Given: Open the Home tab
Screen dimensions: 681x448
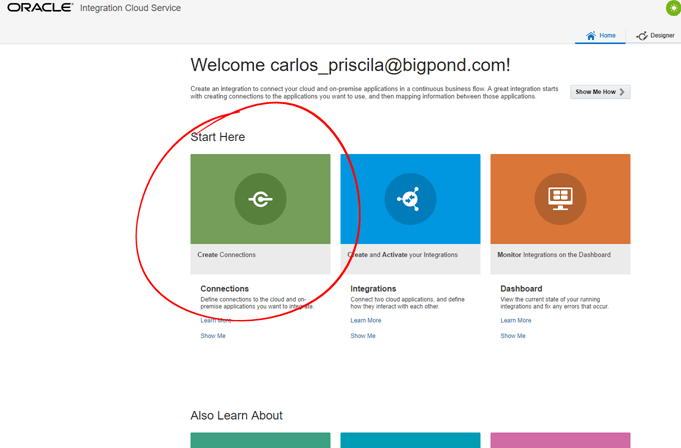Looking at the screenshot, I should click(601, 35).
